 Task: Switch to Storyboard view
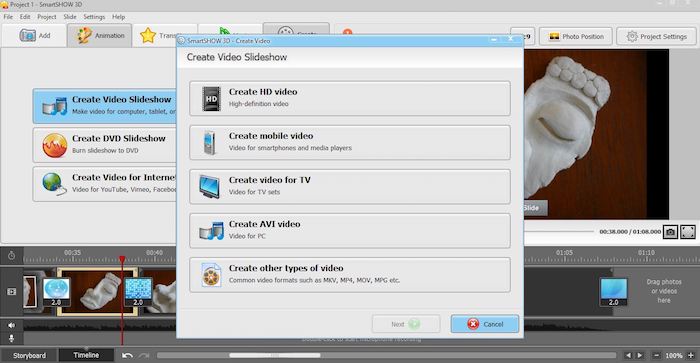click(29, 355)
